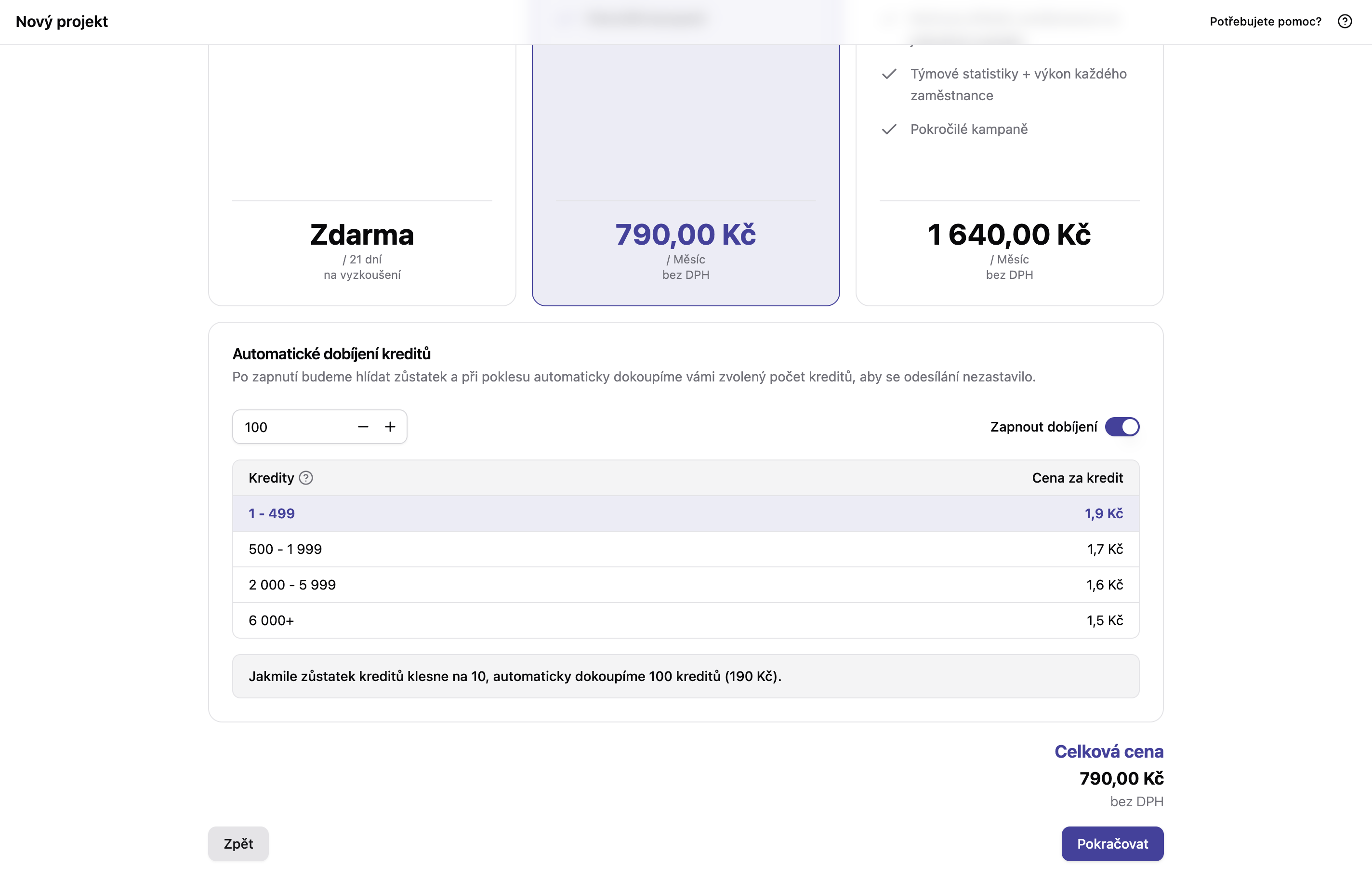Select the 2 000 - 5 999 credit tier
Screen dimensions: 1372x892
[x=686, y=584]
